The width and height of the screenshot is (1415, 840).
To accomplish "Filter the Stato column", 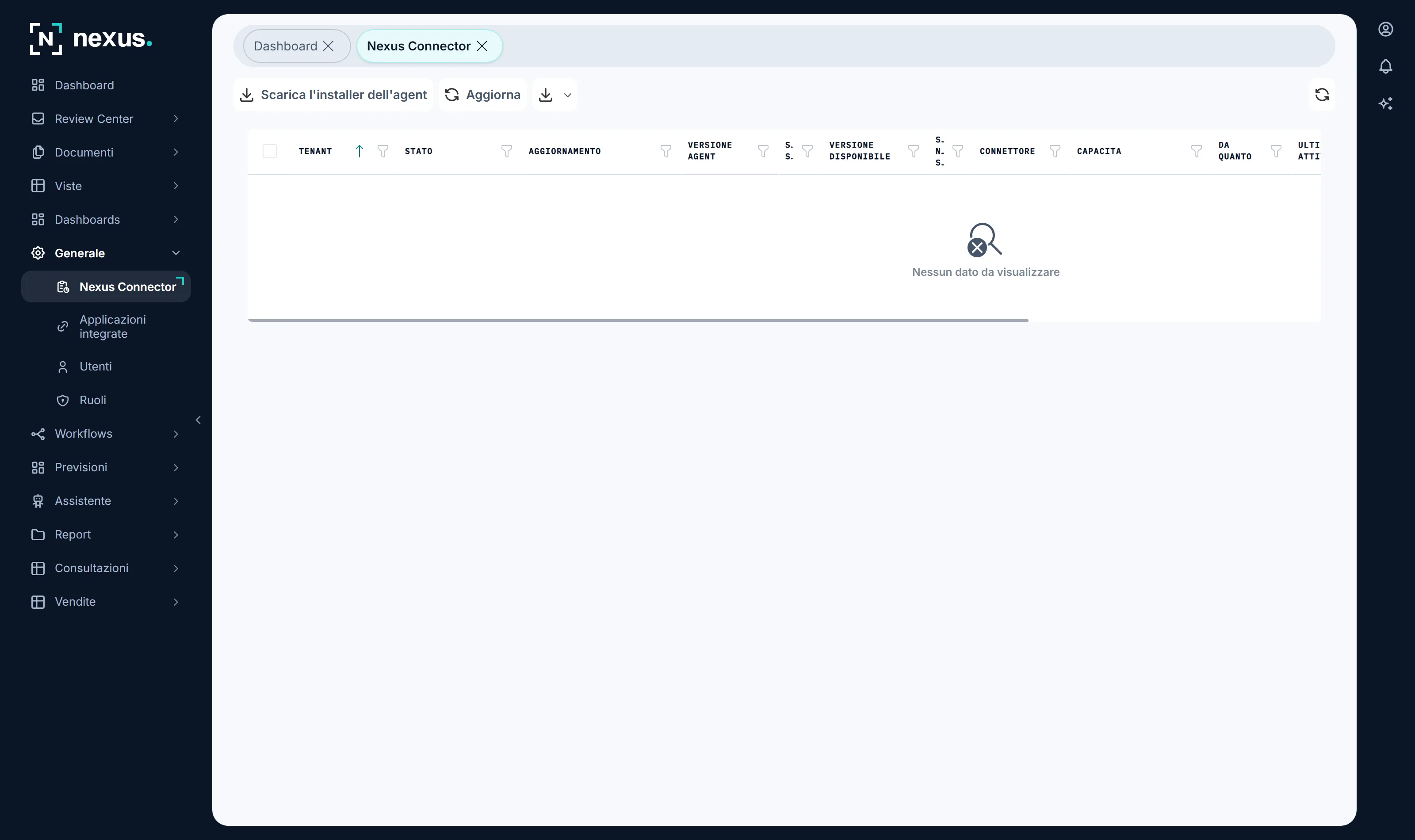I will [x=507, y=151].
